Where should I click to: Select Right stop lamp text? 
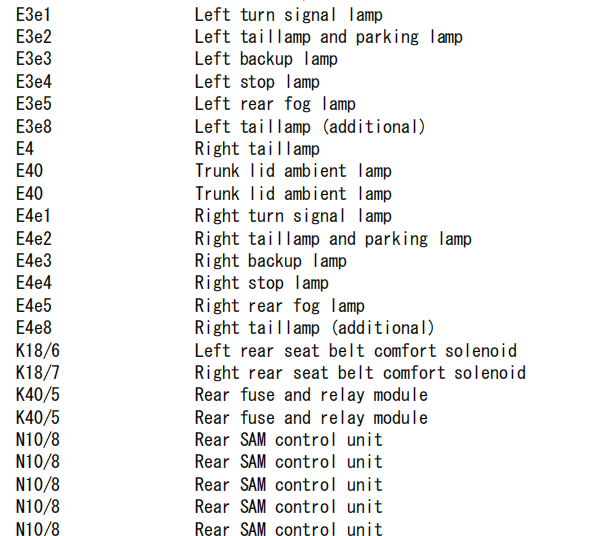tap(262, 283)
